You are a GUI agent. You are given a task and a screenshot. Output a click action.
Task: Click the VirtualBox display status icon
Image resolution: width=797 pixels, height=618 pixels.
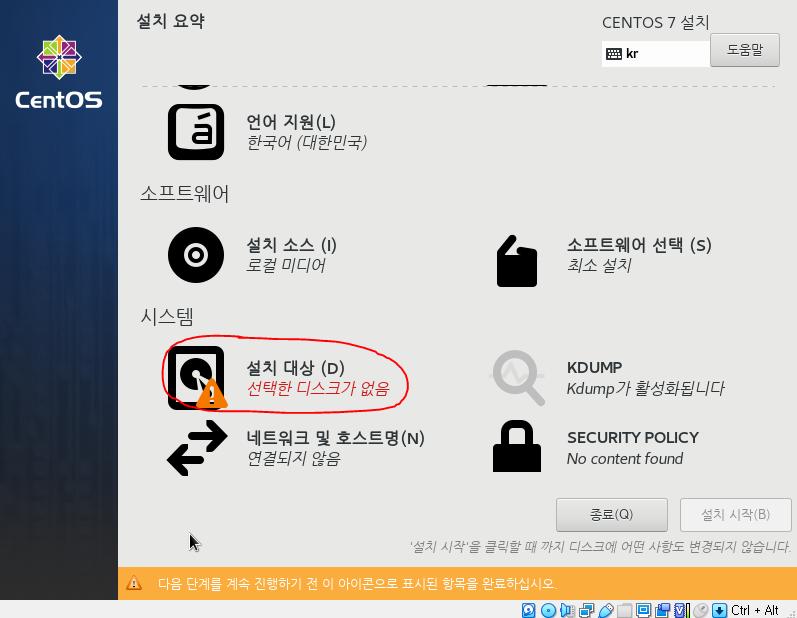point(643,610)
